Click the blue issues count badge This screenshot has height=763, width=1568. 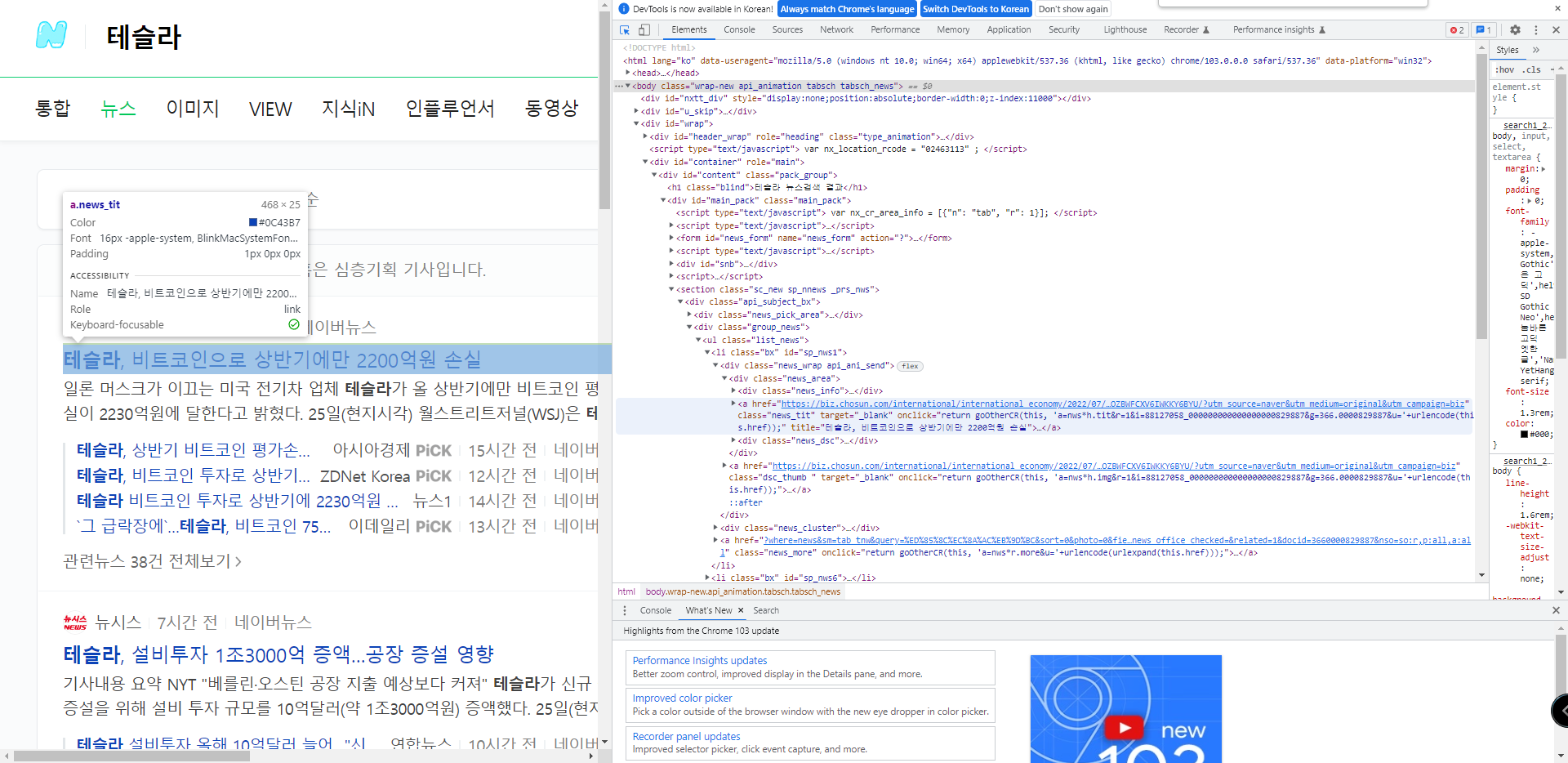tap(1483, 29)
